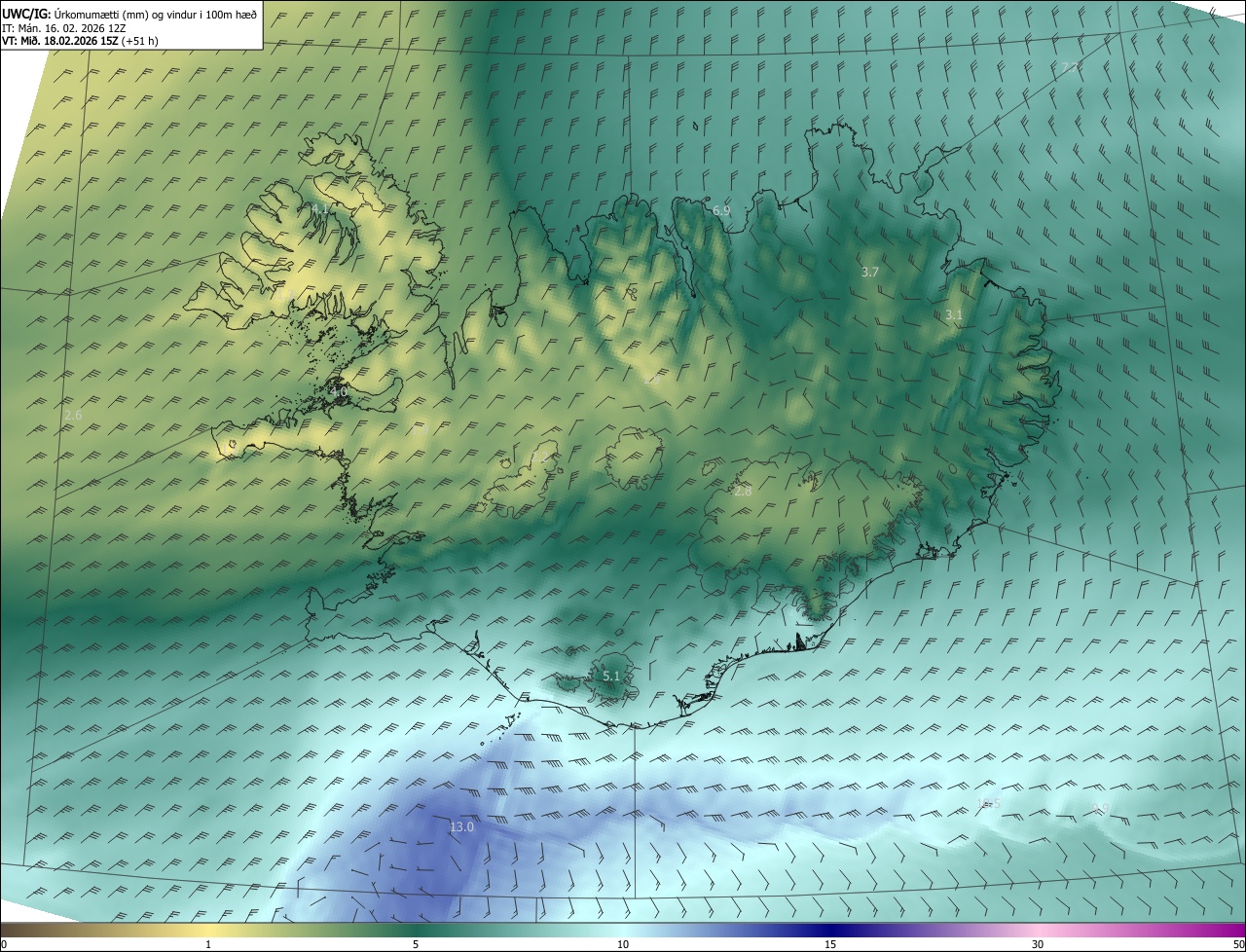Click the 7.7 value label
The height and width of the screenshot is (952, 1246).
[1071, 67]
